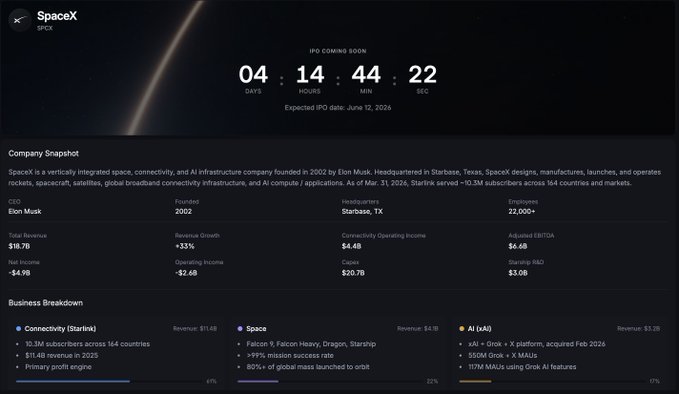The width and height of the screenshot is (679, 394).
Task: Click the SpaceX company name heading
Action: pyautogui.click(x=57, y=16)
